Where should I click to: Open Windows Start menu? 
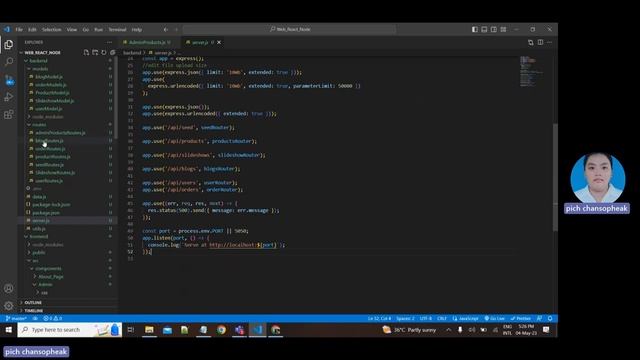(8, 330)
